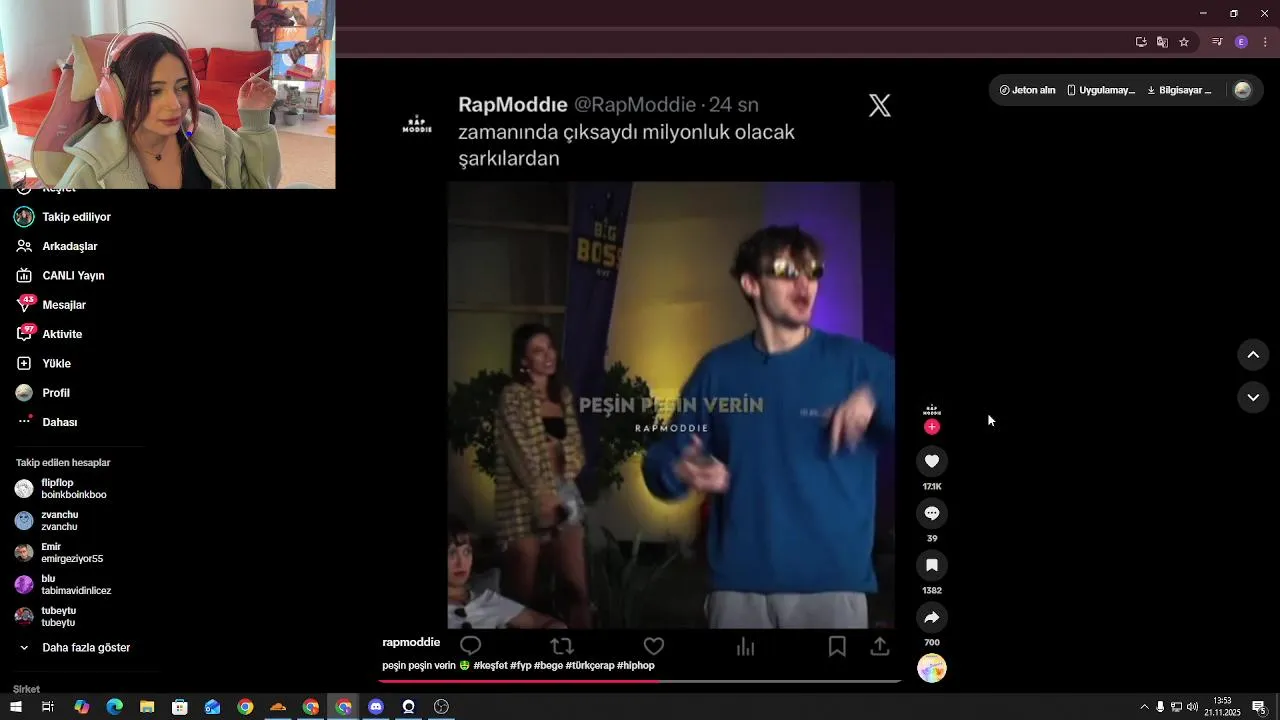Image resolution: width=1280 pixels, height=720 pixels.
Task: Go to the previous video with the up arrow
Action: pyautogui.click(x=1253, y=355)
